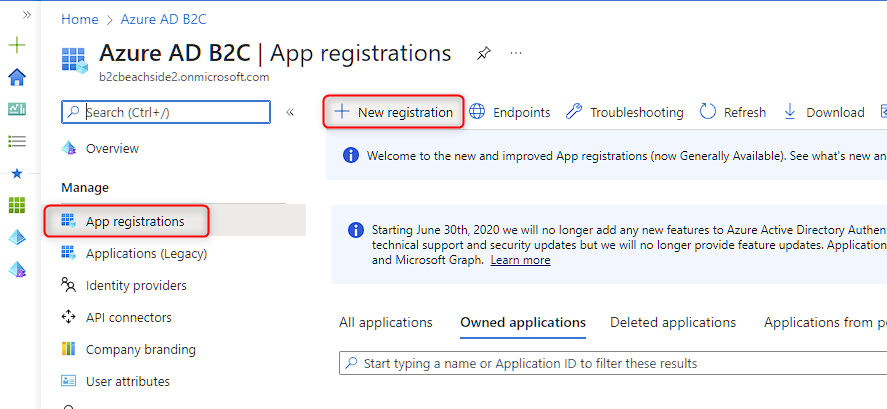
Task: Open Identity providers menu item
Action: tap(124, 286)
